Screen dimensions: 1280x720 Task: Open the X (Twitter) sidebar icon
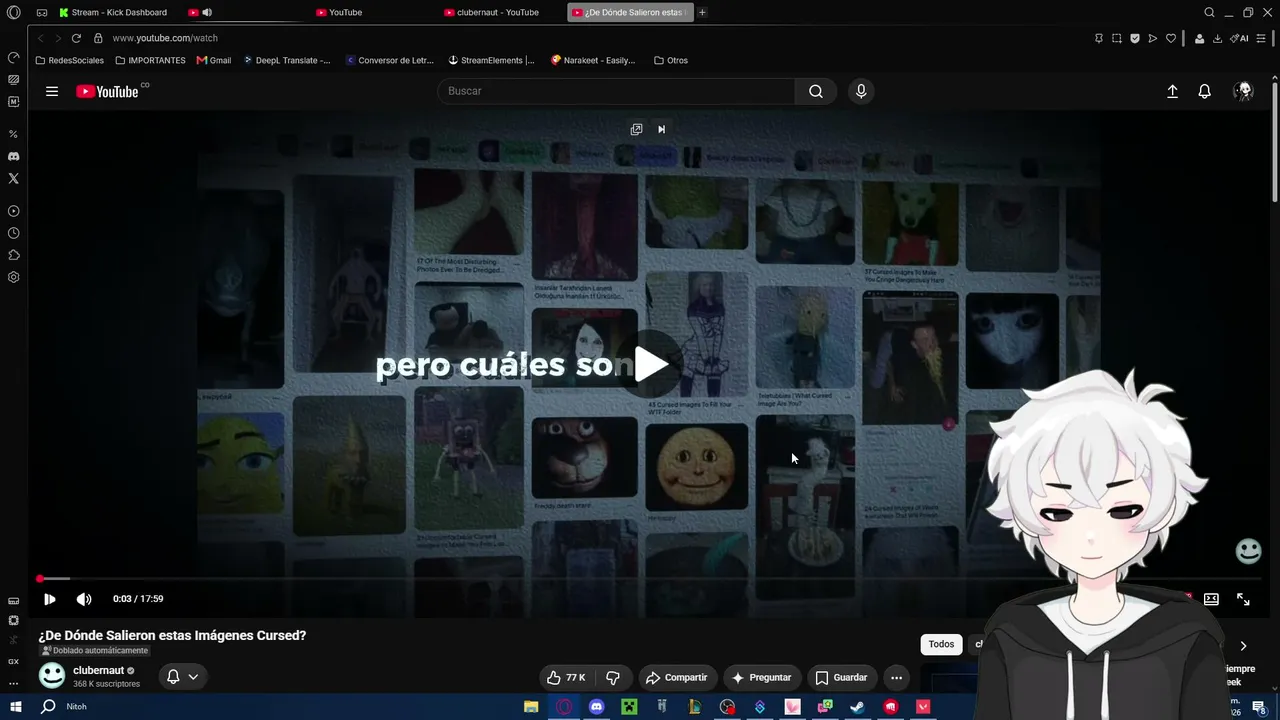point(13,178)
